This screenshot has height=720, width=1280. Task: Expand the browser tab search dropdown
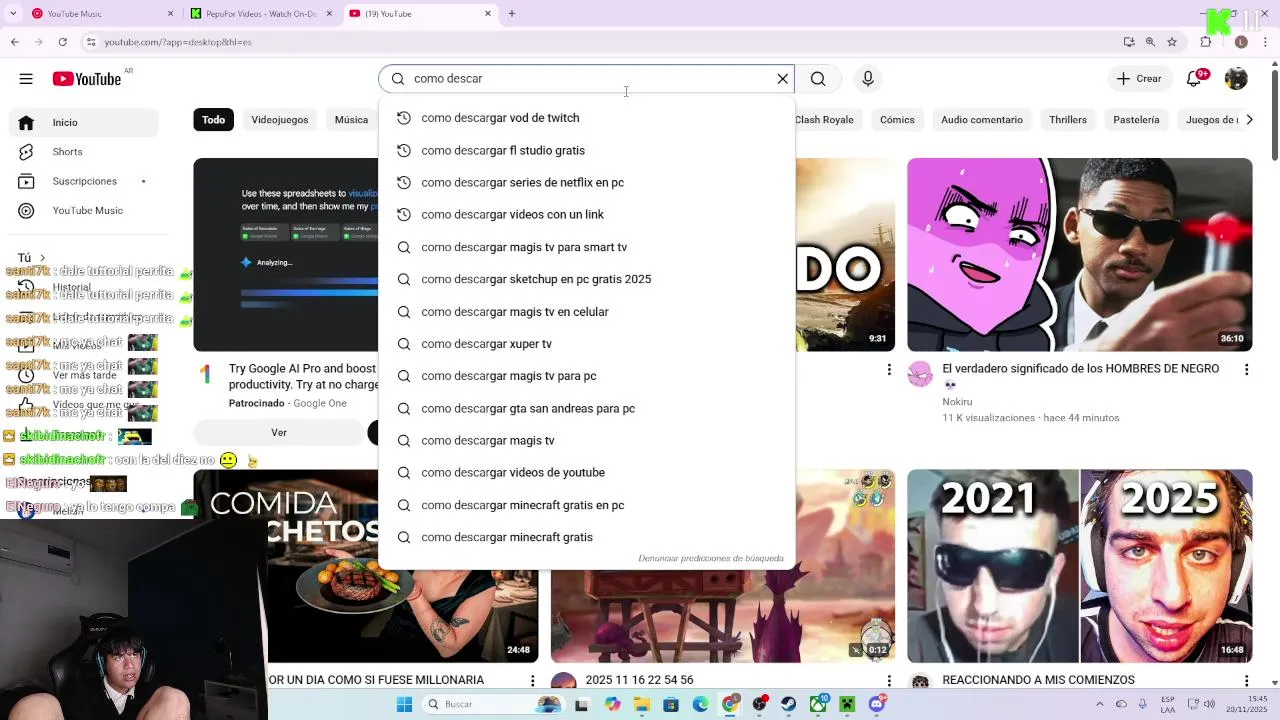[13, 14]
